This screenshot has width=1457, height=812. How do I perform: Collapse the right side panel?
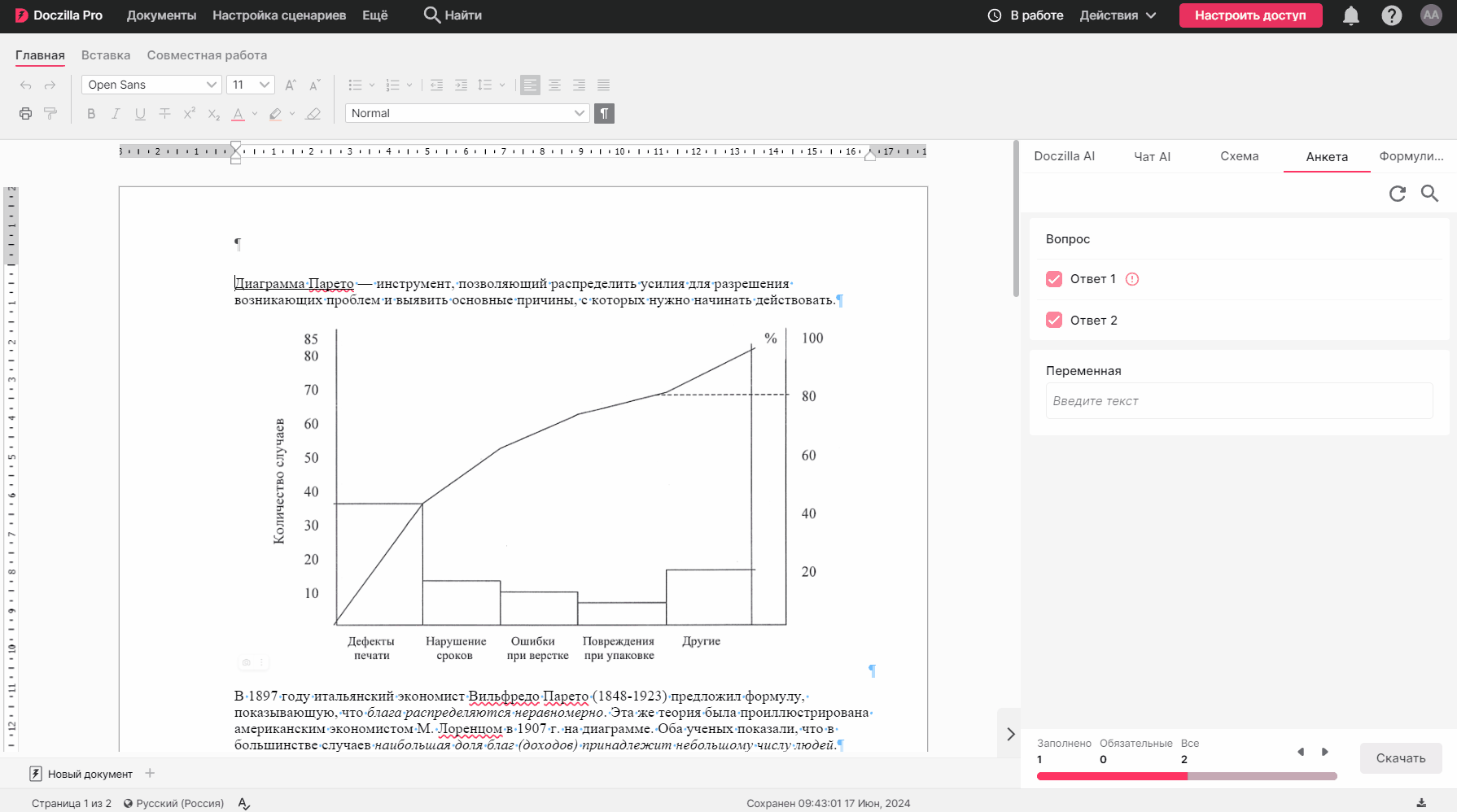point(1010,734)
